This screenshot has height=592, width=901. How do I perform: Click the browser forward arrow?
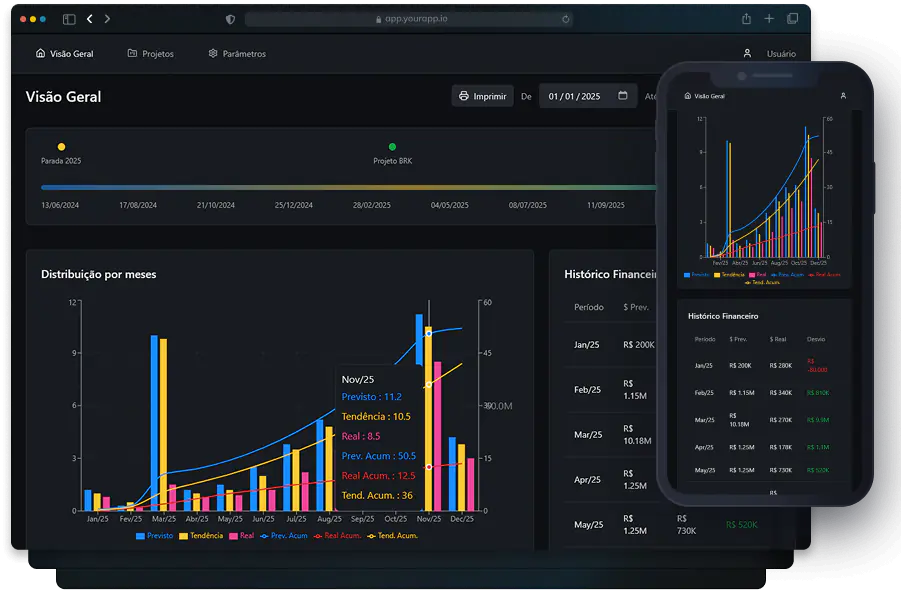[107, 19]
